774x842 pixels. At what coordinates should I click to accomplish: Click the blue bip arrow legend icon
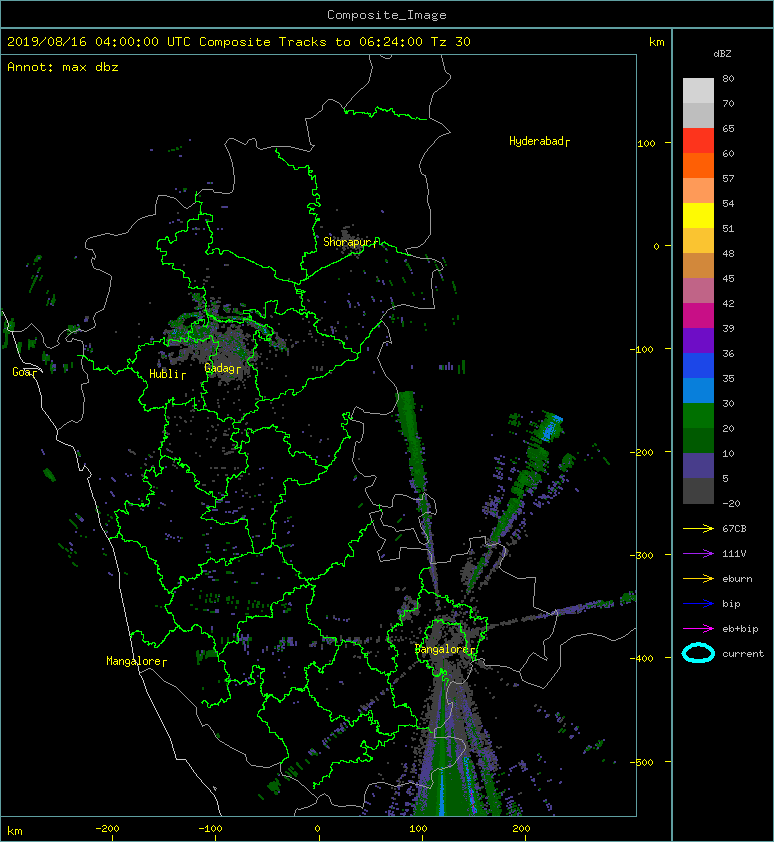tap(698, 604)
